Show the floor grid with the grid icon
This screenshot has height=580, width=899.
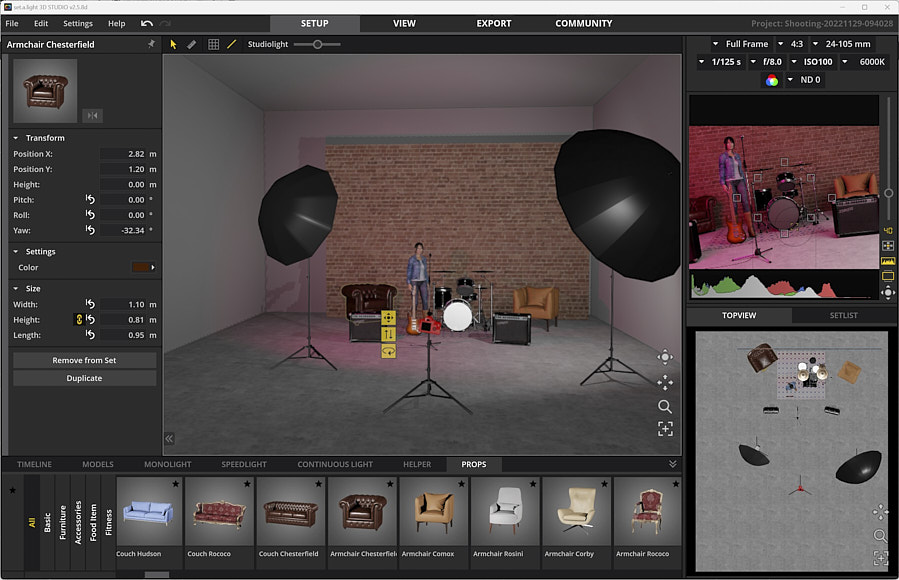pos(213,44)
